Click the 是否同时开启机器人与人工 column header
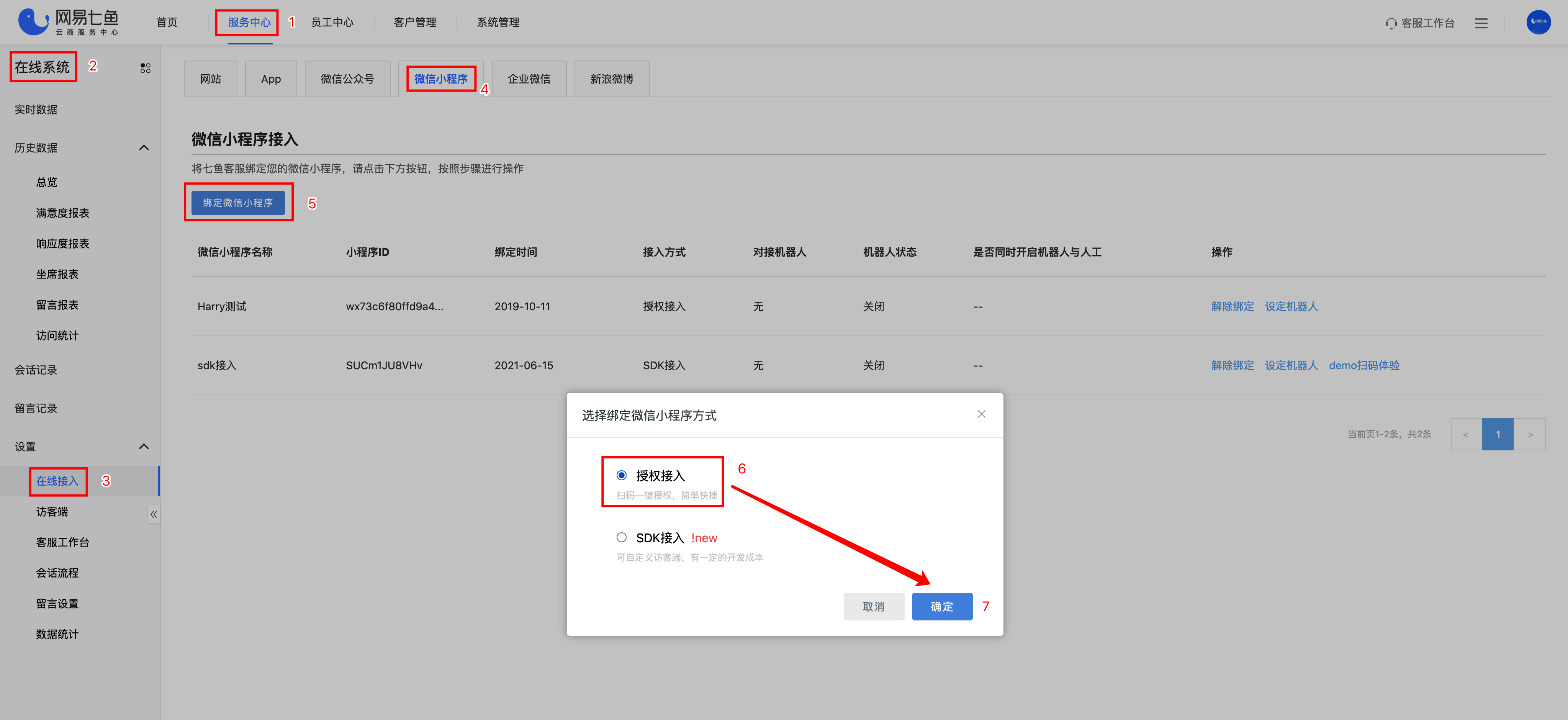1568x720 pixels. [x=1037, y=252]
